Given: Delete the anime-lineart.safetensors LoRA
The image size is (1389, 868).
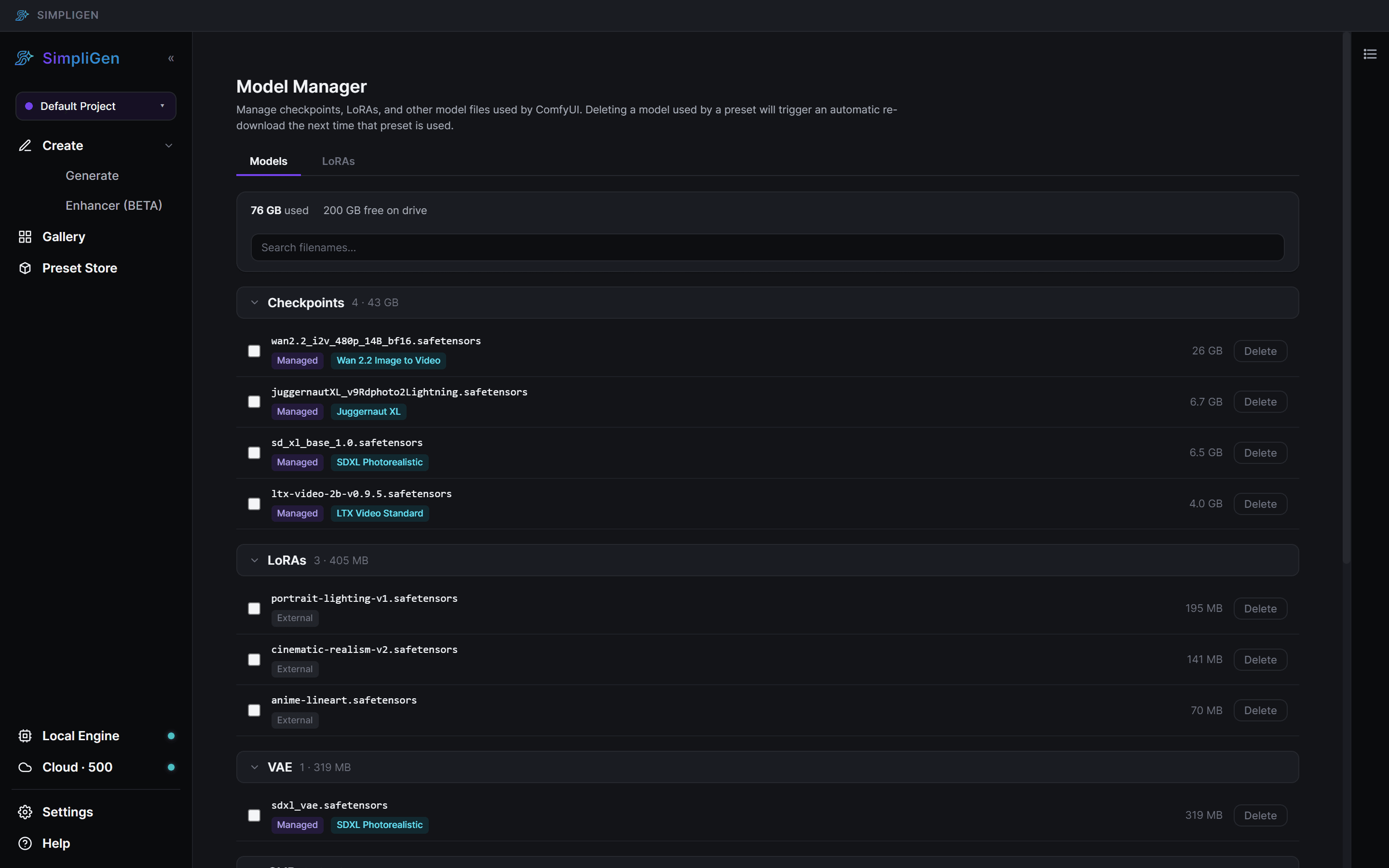Looking at the screenshot, I should click(1260, 711).
